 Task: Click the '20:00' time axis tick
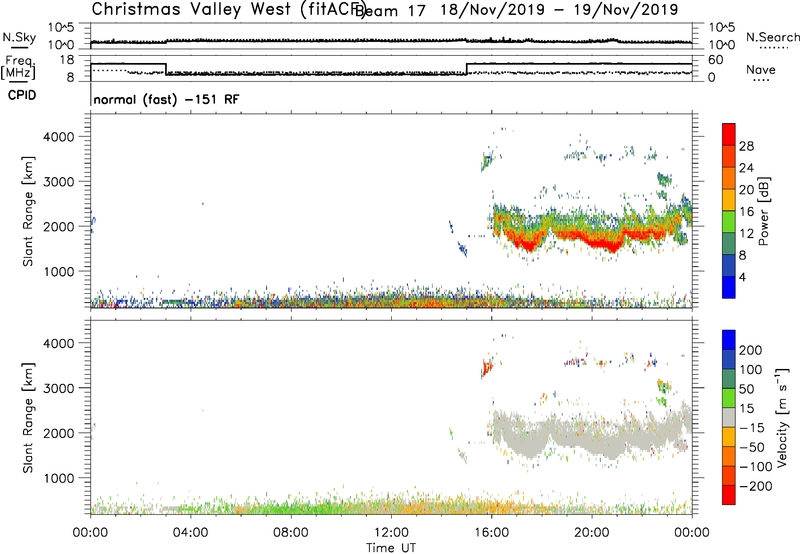(x=592, y=533)
